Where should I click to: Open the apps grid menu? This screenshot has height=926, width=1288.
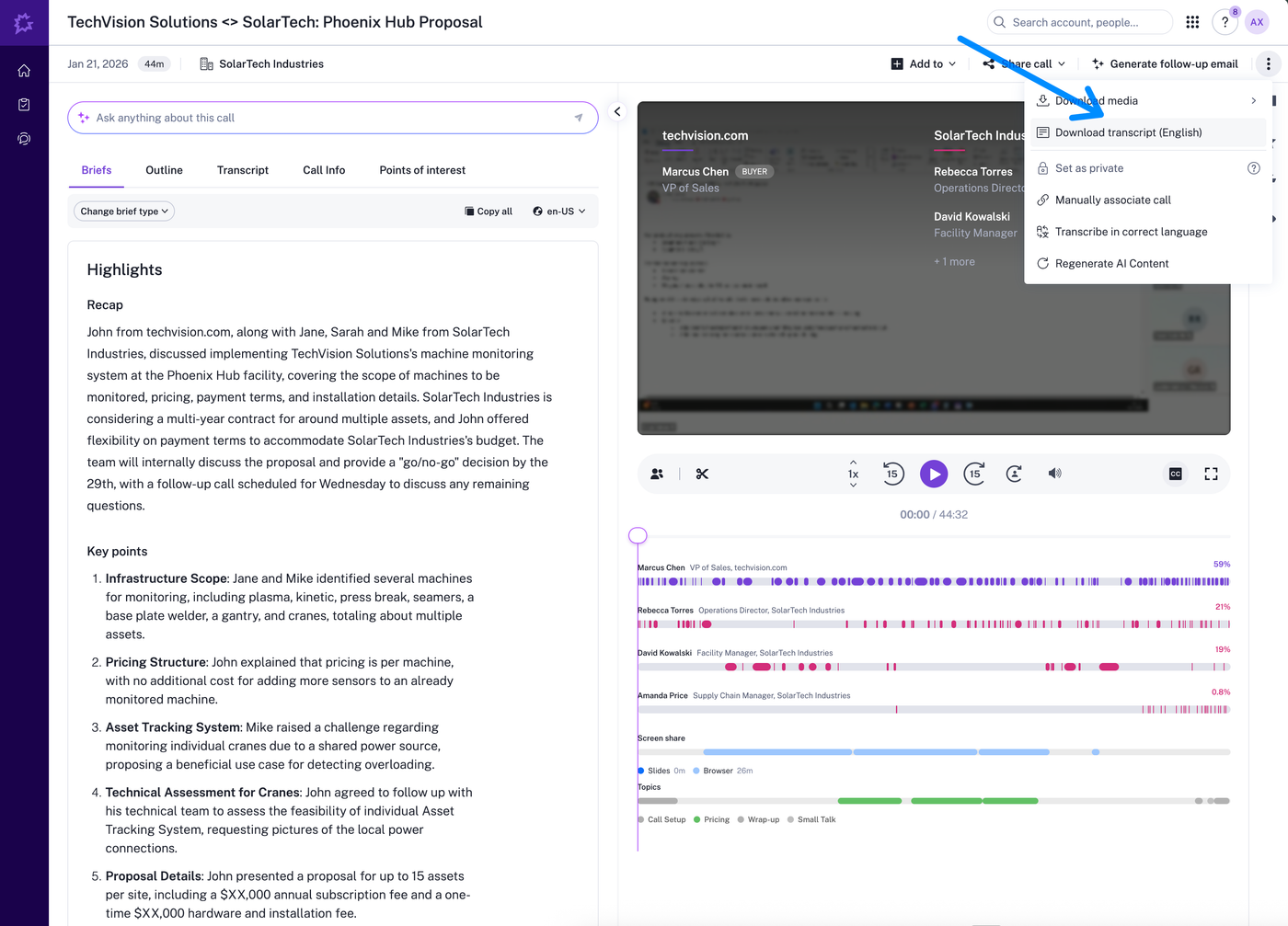coord(1192,22)
